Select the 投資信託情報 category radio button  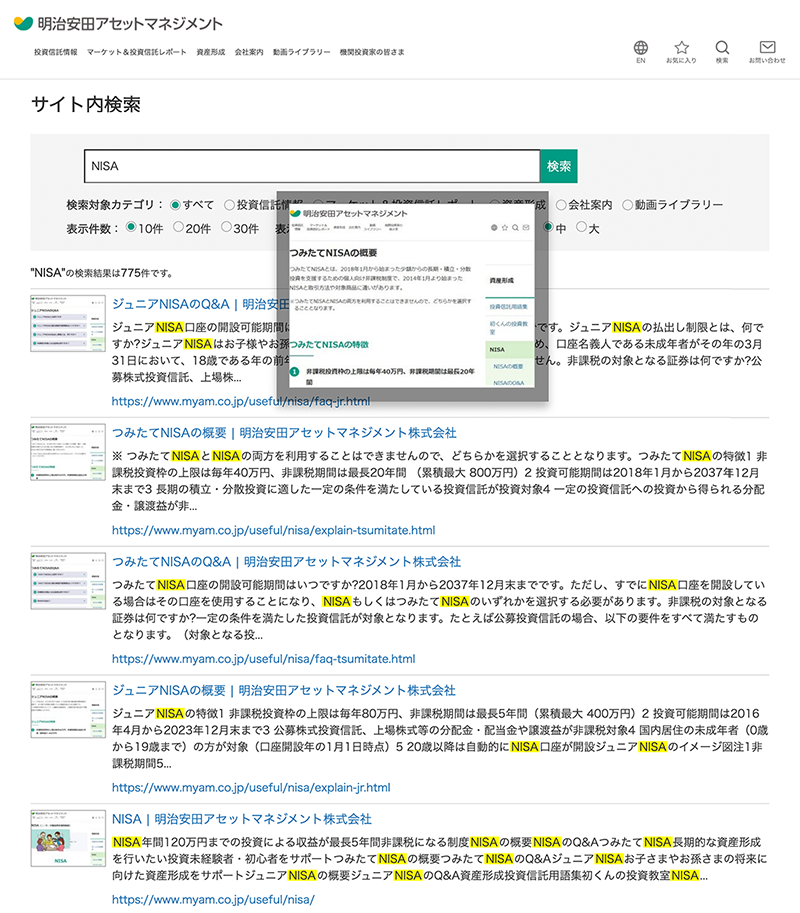point(229,205)
